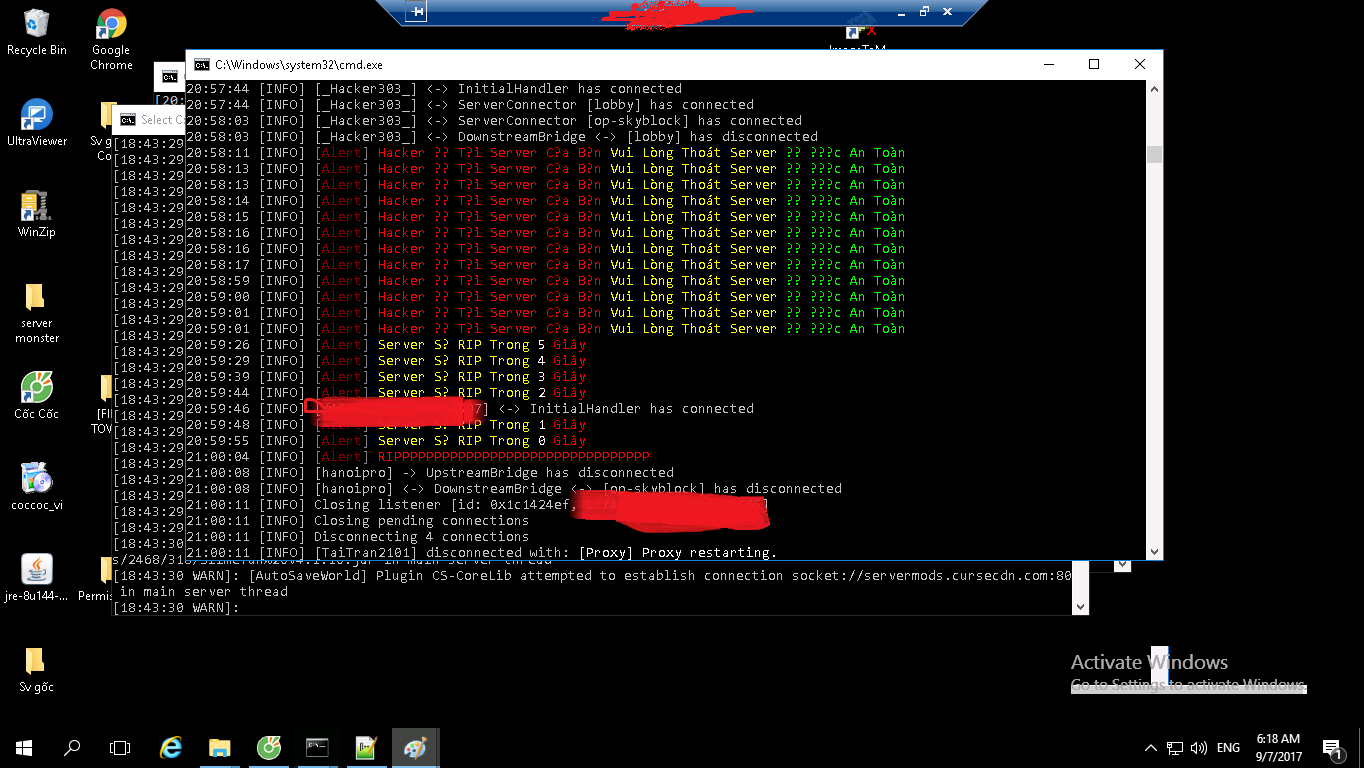Switch to Command Prompt on the taskbar
Viewport: 1364px width, 768px height.
pyautogui.click(x=317, y=747)
